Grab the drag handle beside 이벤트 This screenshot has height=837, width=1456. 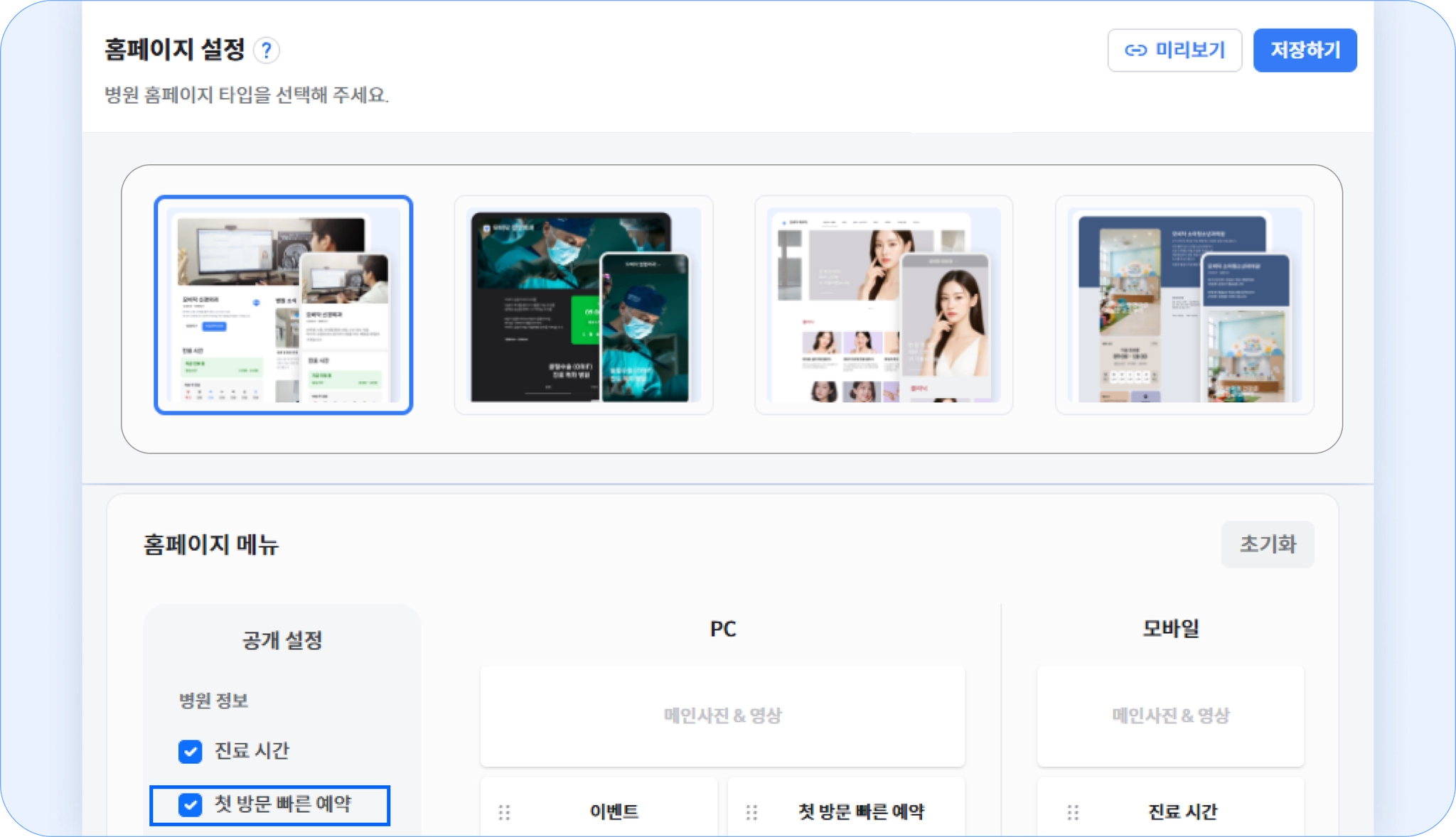point(504,811)
